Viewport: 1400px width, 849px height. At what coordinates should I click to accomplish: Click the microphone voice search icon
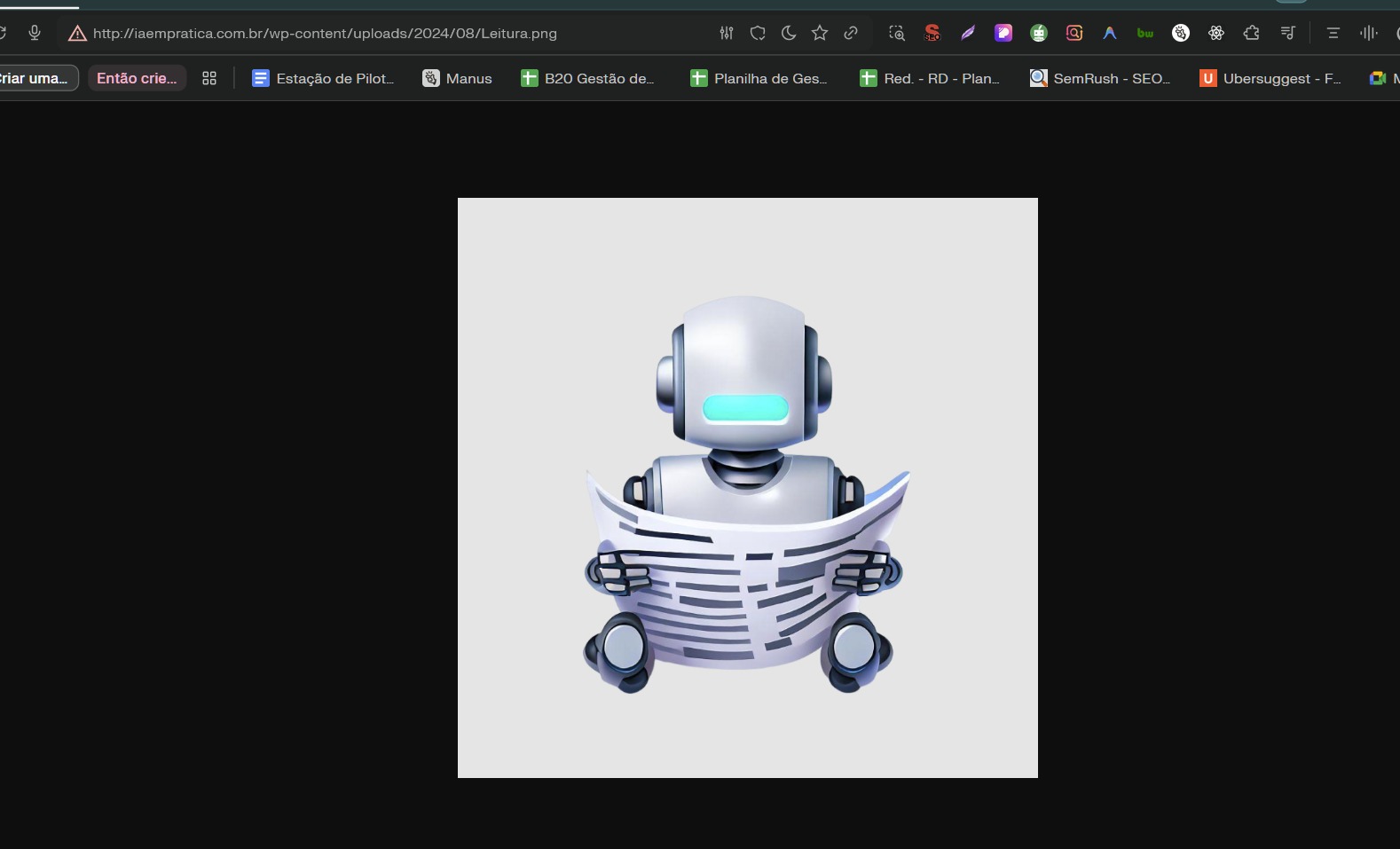35,33
